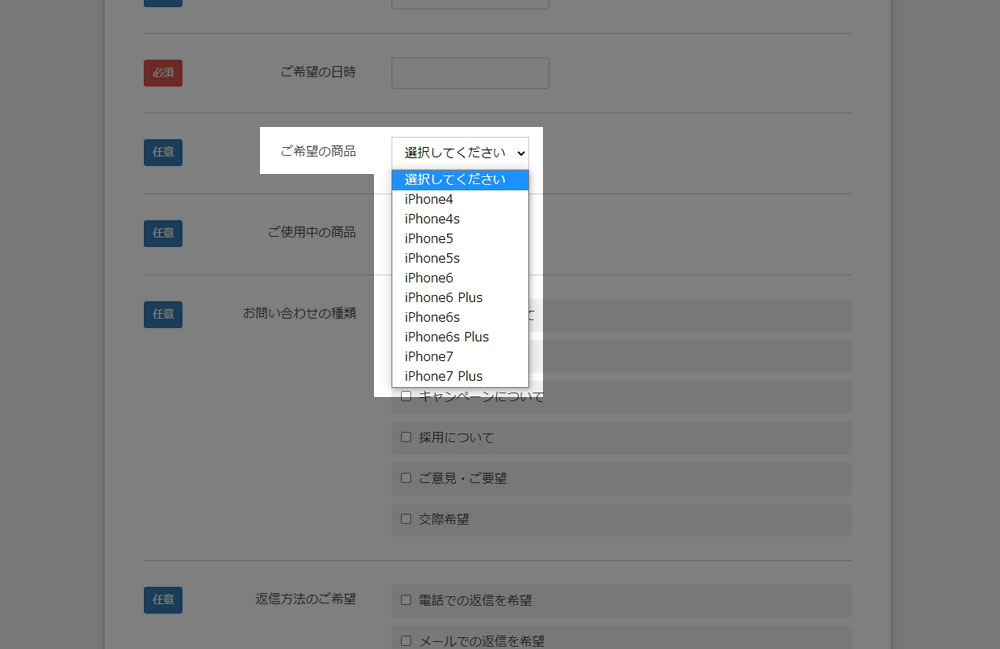Check the キャンペーンについて checkbox
Image resolution: width=1000 pixels, height=649 pixels.
point(406,397)
